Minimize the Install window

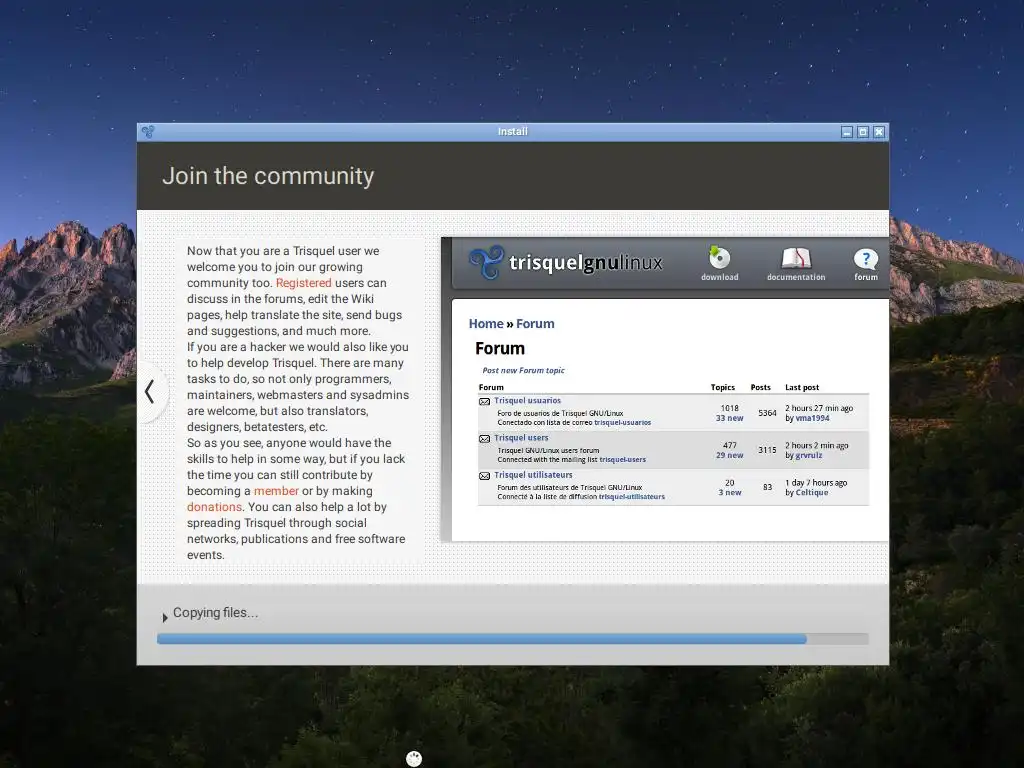[x=847, y=132]
